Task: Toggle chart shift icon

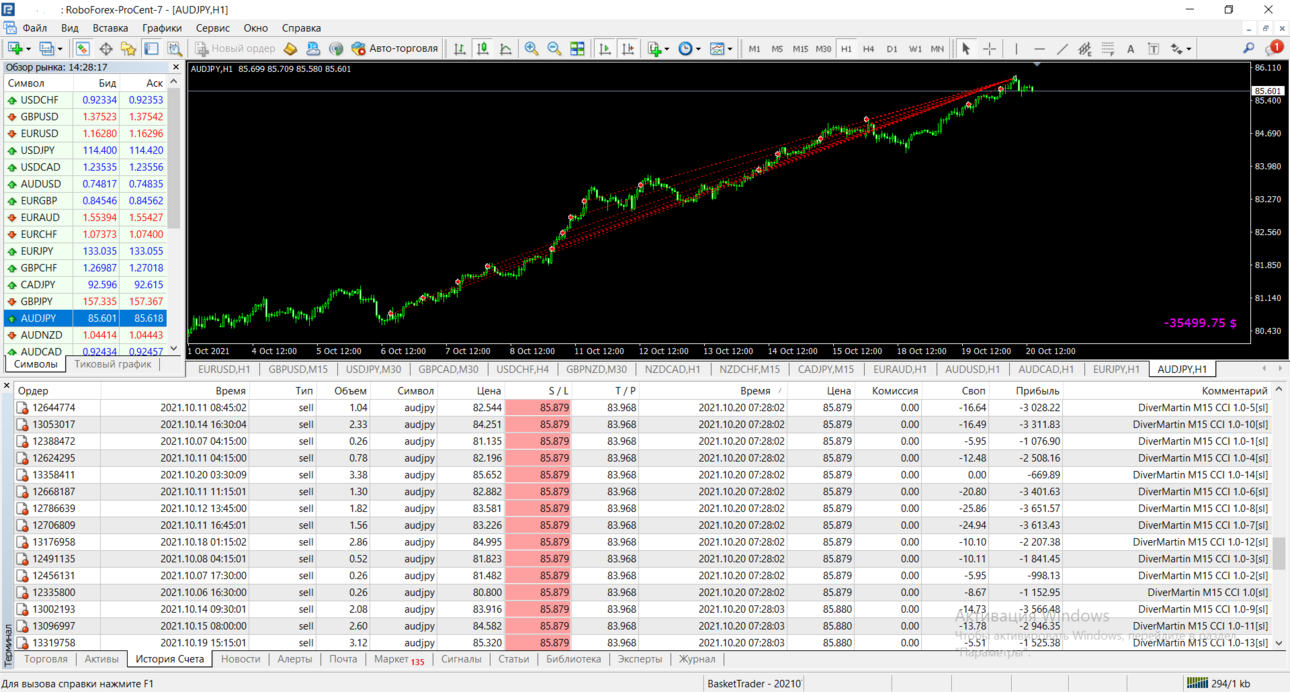Action: [628, 48]
